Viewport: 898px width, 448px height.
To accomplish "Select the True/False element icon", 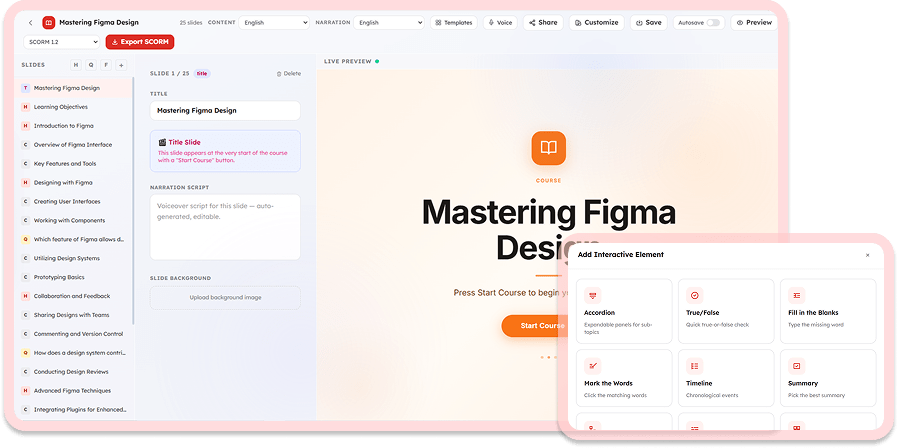I will click(694, 296).
